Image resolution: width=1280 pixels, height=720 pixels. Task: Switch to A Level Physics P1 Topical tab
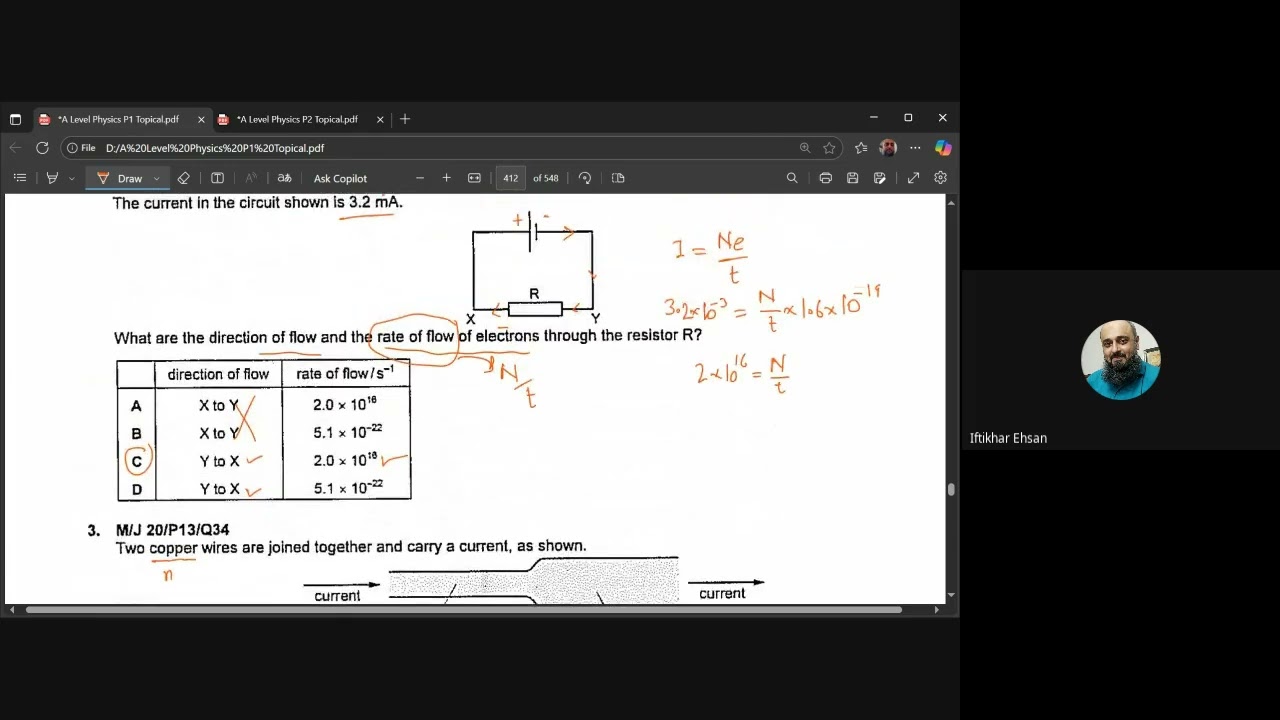click(x=118, y=119)
